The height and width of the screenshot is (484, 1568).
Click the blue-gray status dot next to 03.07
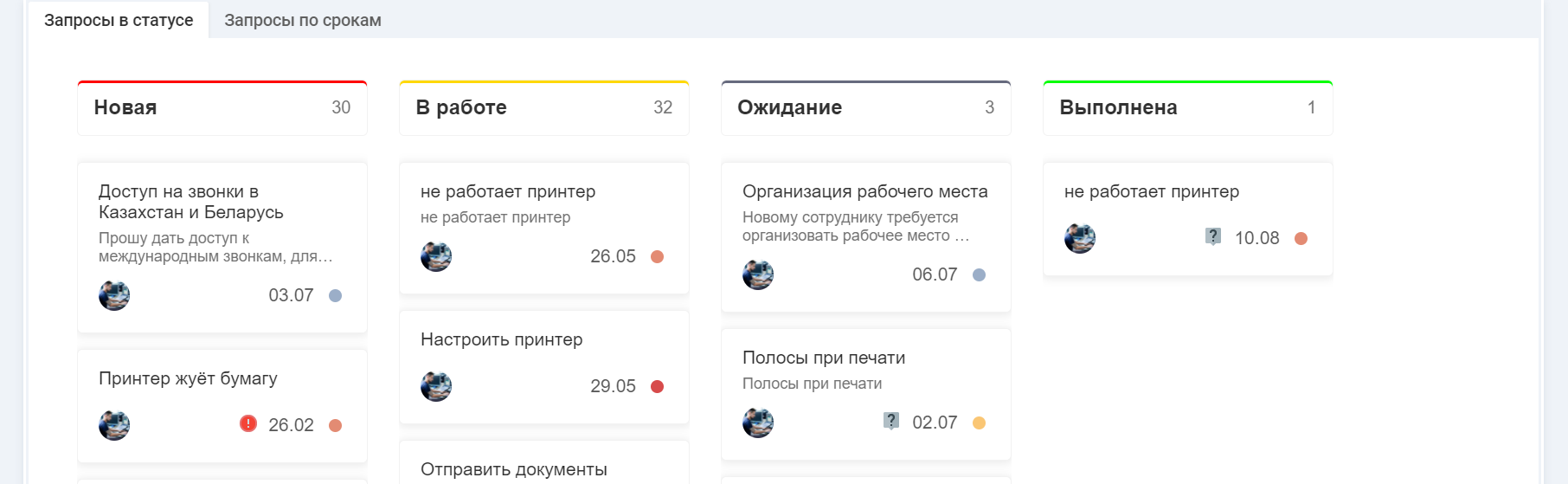tap(335, 295)
